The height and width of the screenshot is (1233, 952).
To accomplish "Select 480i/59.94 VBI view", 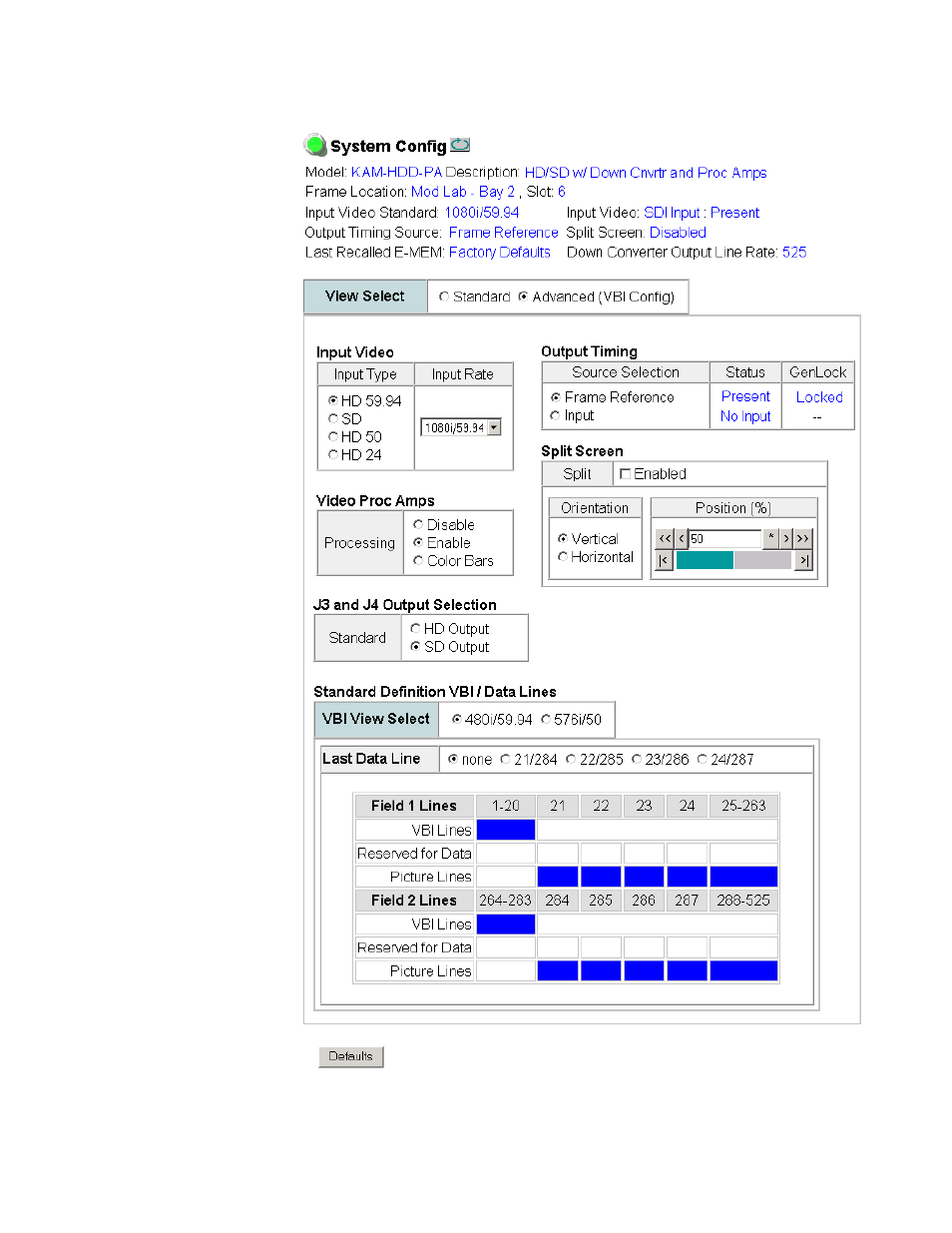I will pyautogui.click(x=457, y=719).
